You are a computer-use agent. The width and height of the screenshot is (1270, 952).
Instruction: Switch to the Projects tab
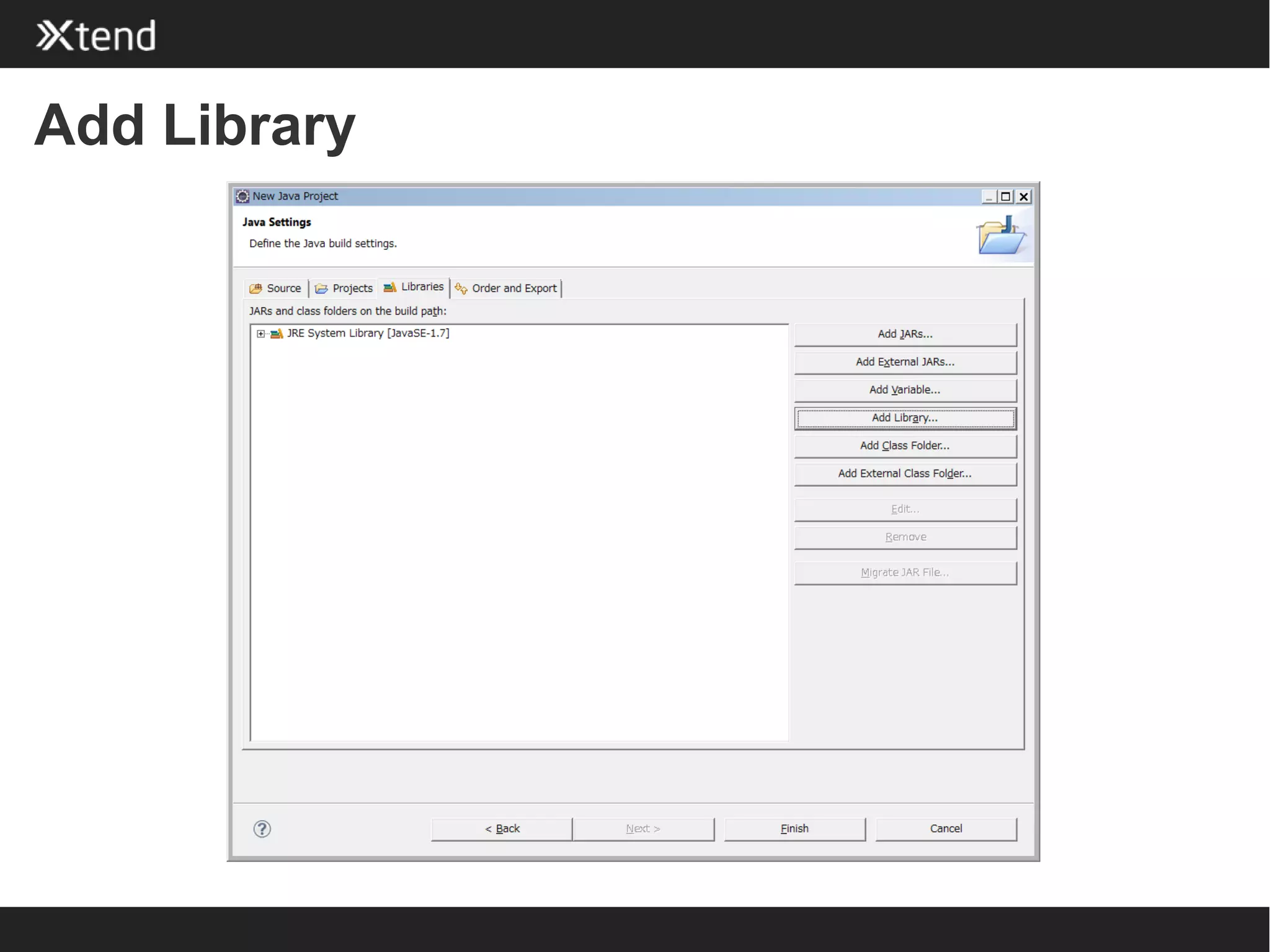click(344, 288)
